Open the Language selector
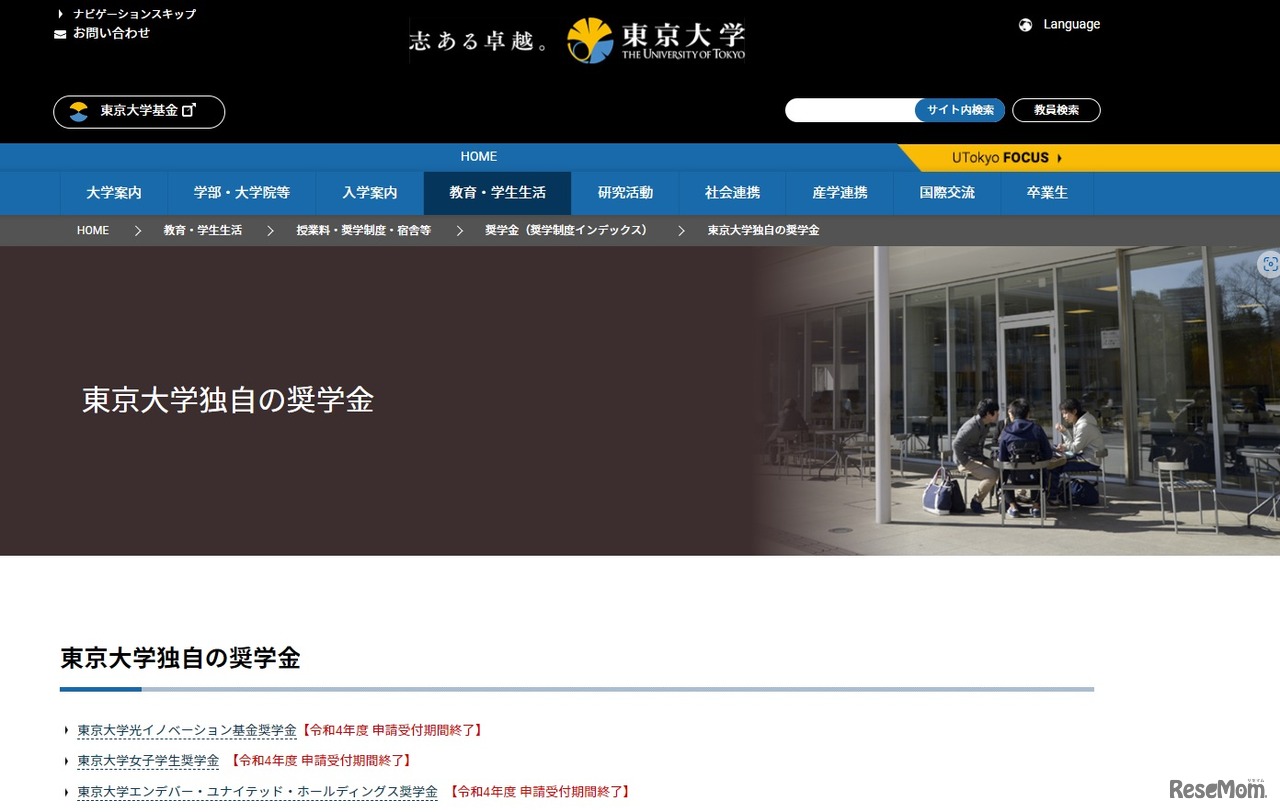Image resolution: width=1280 pixels, height=812 pixels. click(x=1059, y=25)
